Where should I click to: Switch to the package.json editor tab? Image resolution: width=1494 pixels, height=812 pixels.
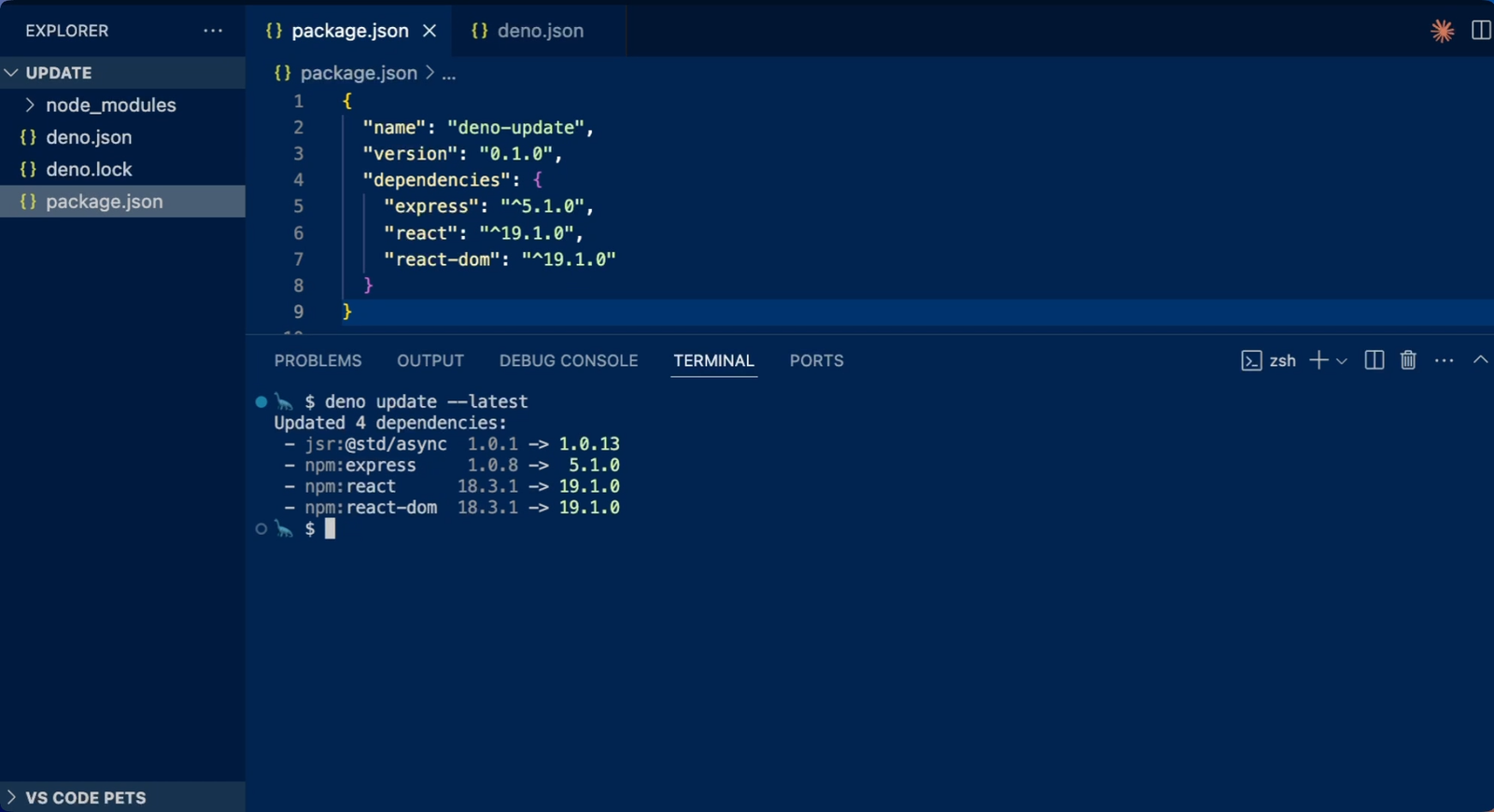[349, 31]
